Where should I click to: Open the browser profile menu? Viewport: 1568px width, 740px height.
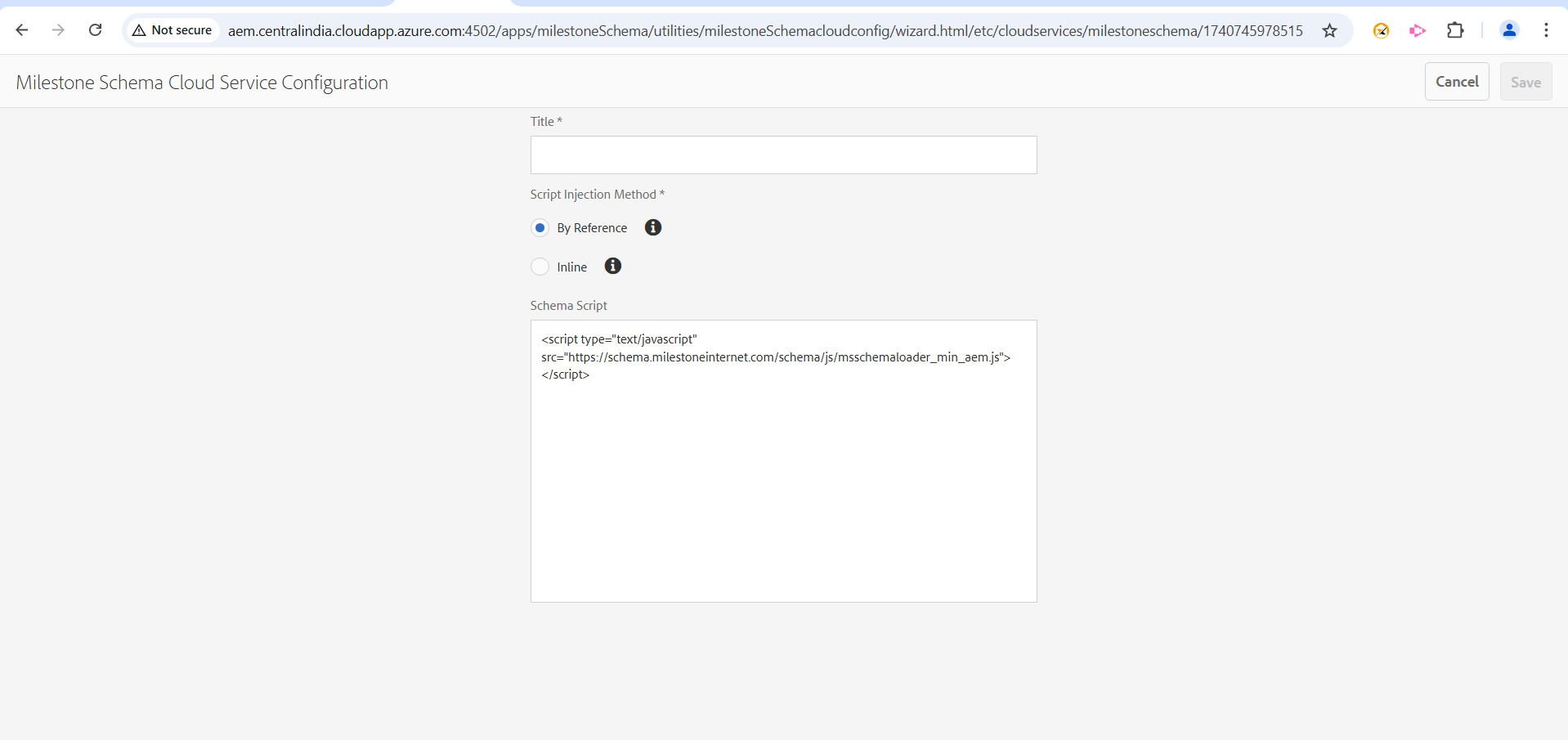pos(1509,30)
